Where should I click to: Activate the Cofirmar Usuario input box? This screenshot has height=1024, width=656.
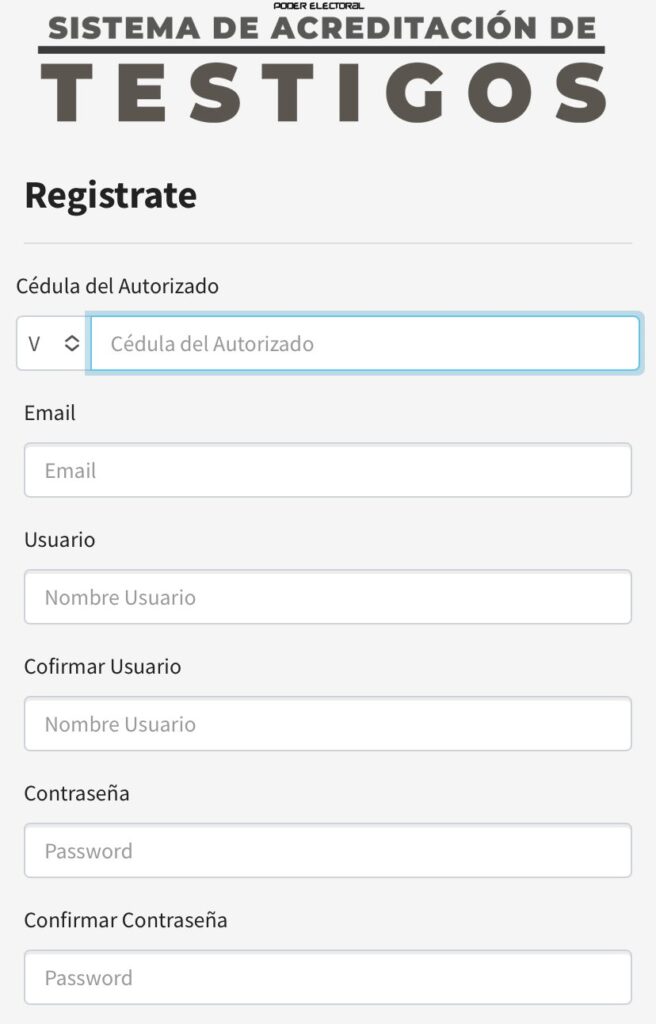328,724
